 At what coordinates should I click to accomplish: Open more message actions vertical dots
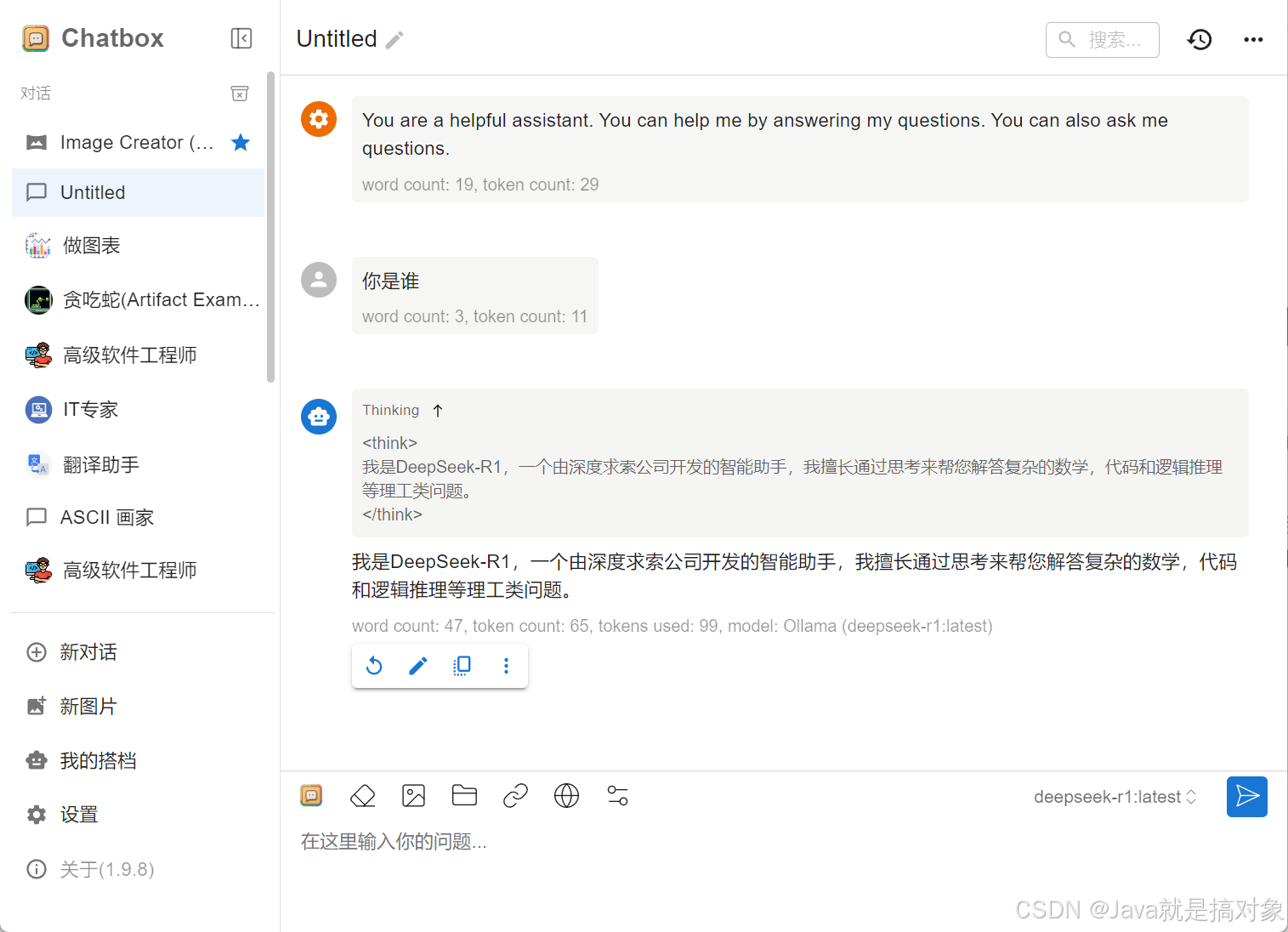click(x=507, y=666)
